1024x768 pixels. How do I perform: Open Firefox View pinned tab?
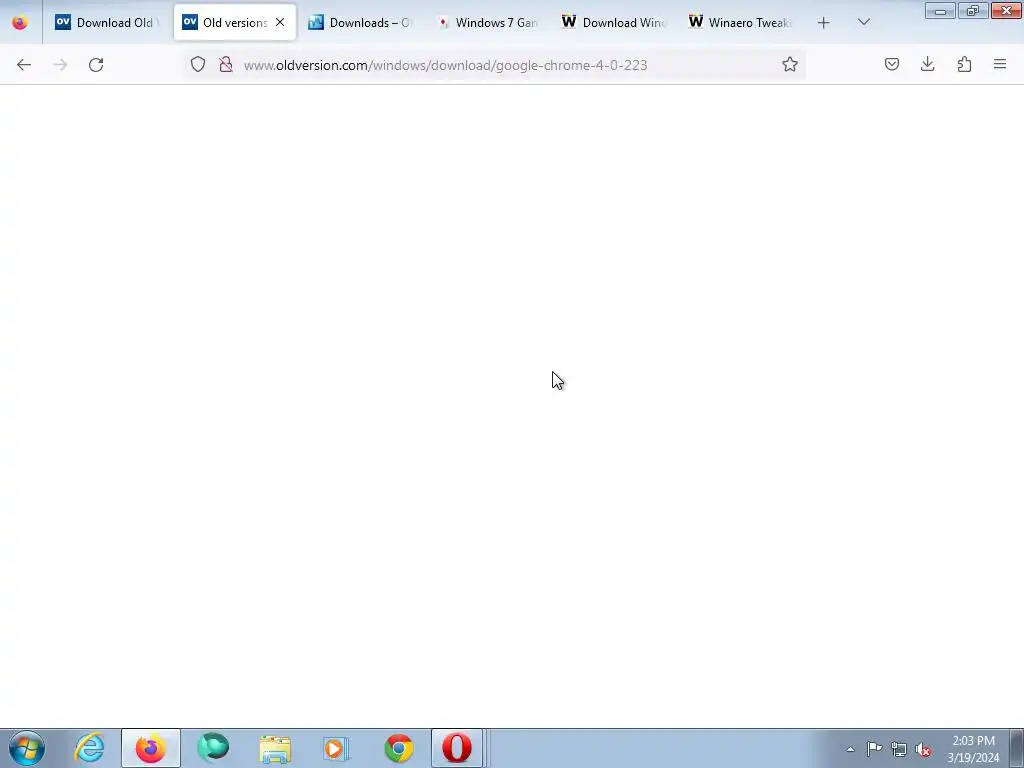pyautogui.click(x=20, y=22)
